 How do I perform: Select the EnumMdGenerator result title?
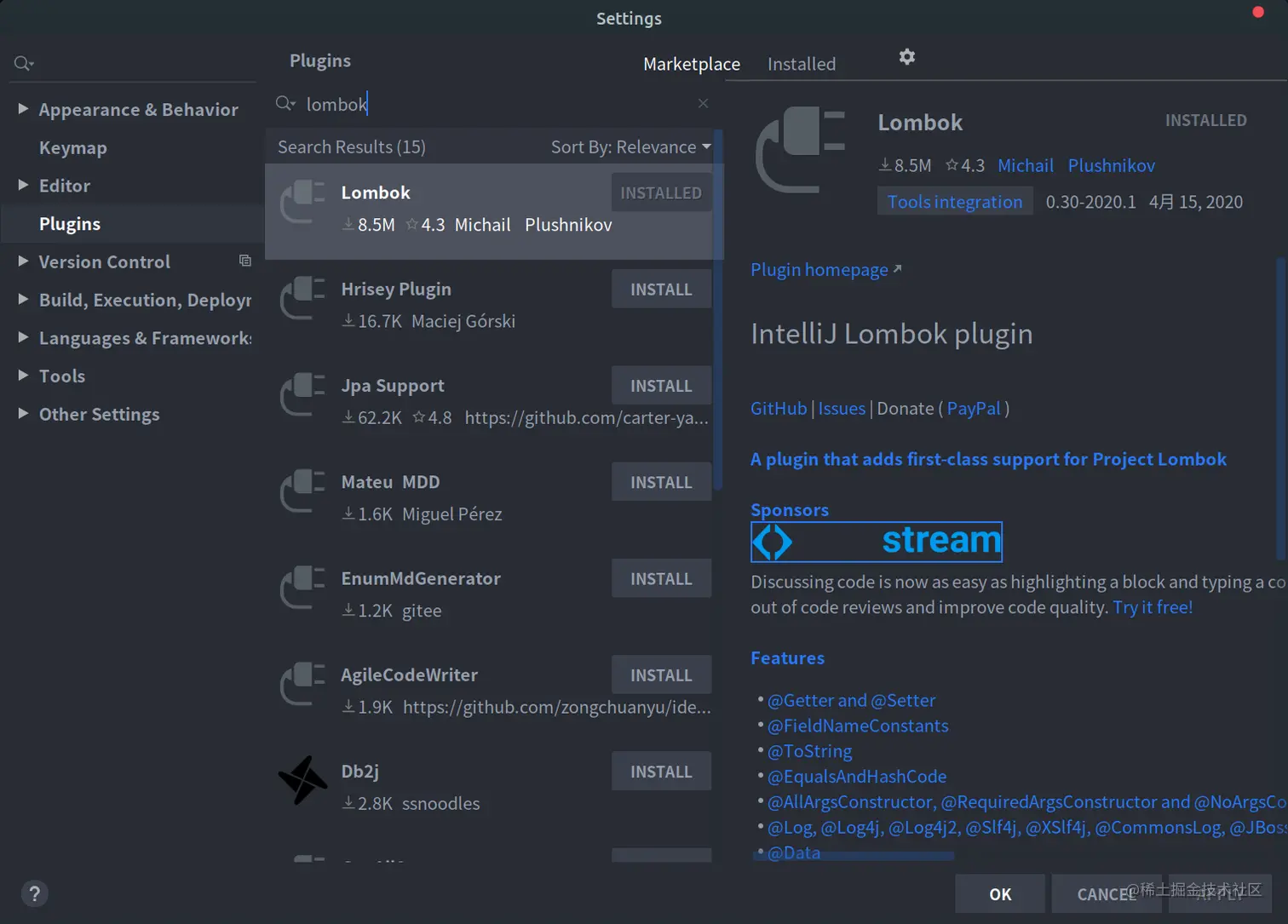pyautogui.click(x=421, y=578)
